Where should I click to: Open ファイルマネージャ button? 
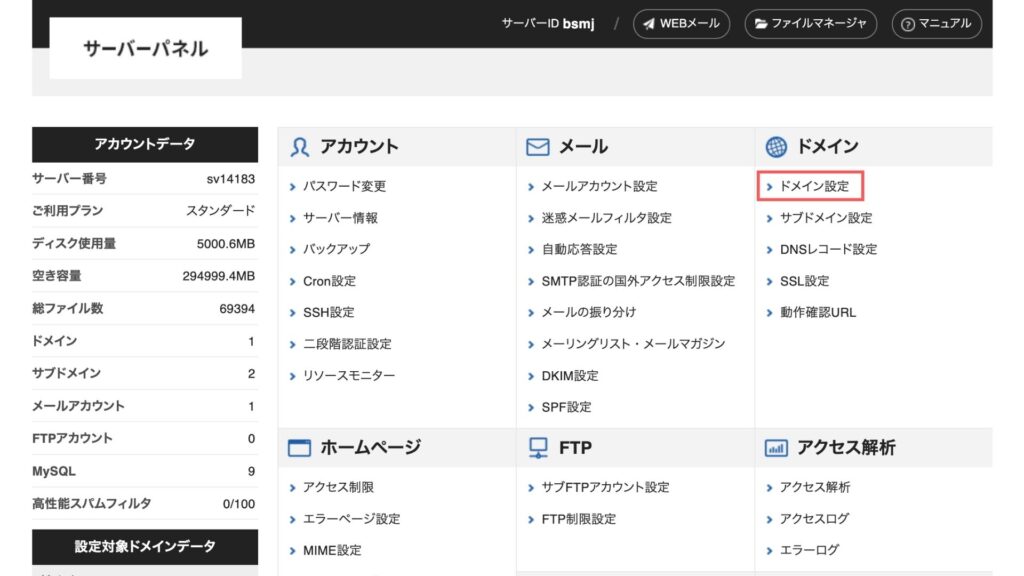pos(810,24)
